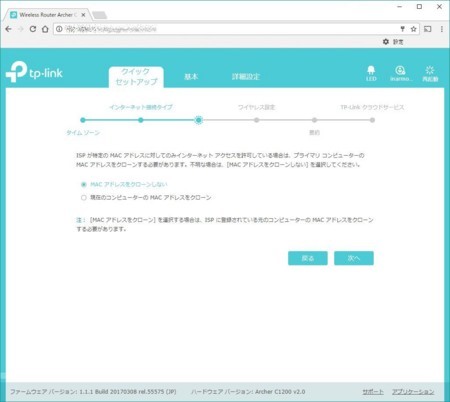Open the Application (アプリケーション) link in footer
This screenshot has height=402, width=450.
(x=413, y=392)
